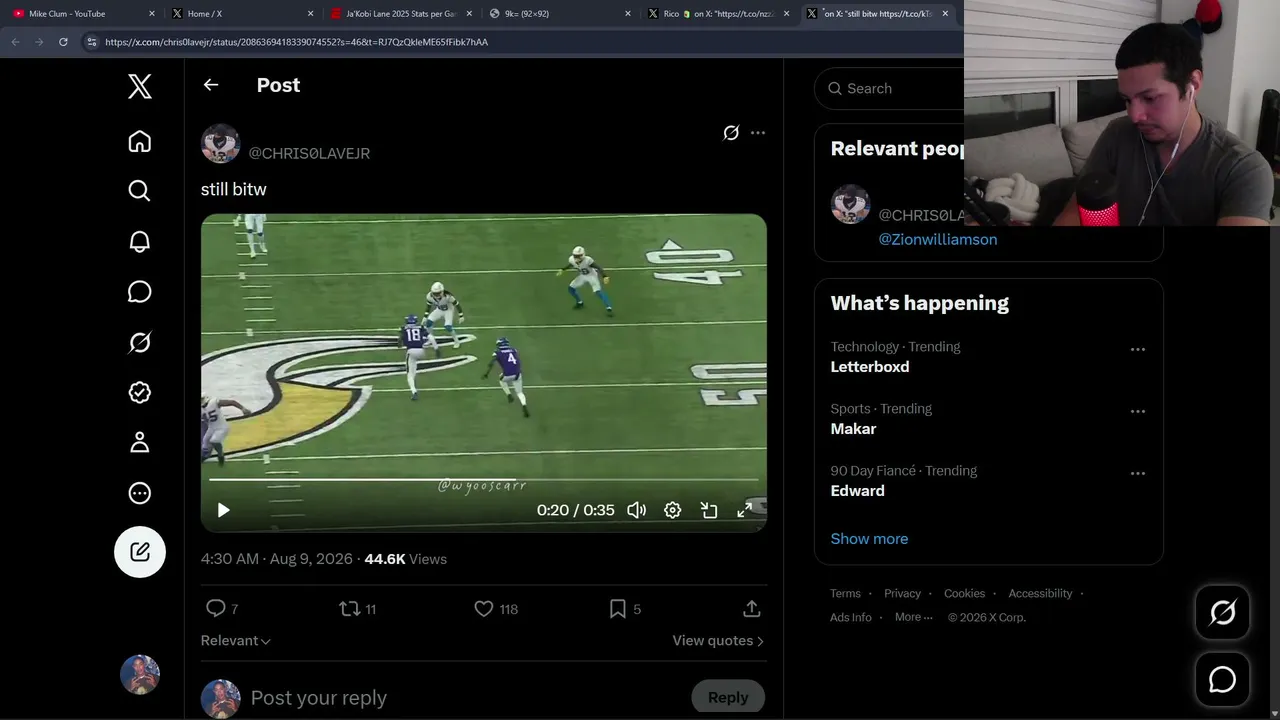Switch to the Ja'Kobi Lane 2025 Stats tab
The image size is (1280, 720).
tap(400, 14)
